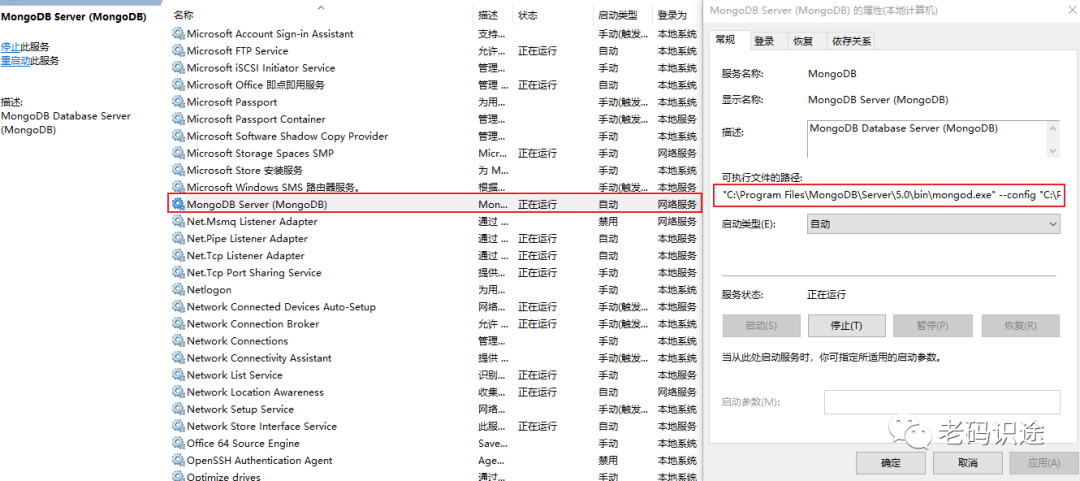Click gear icon of Net.Tcp Listener Adapter
Viewport: 1080px width, 481px height.
click(178, 256)
